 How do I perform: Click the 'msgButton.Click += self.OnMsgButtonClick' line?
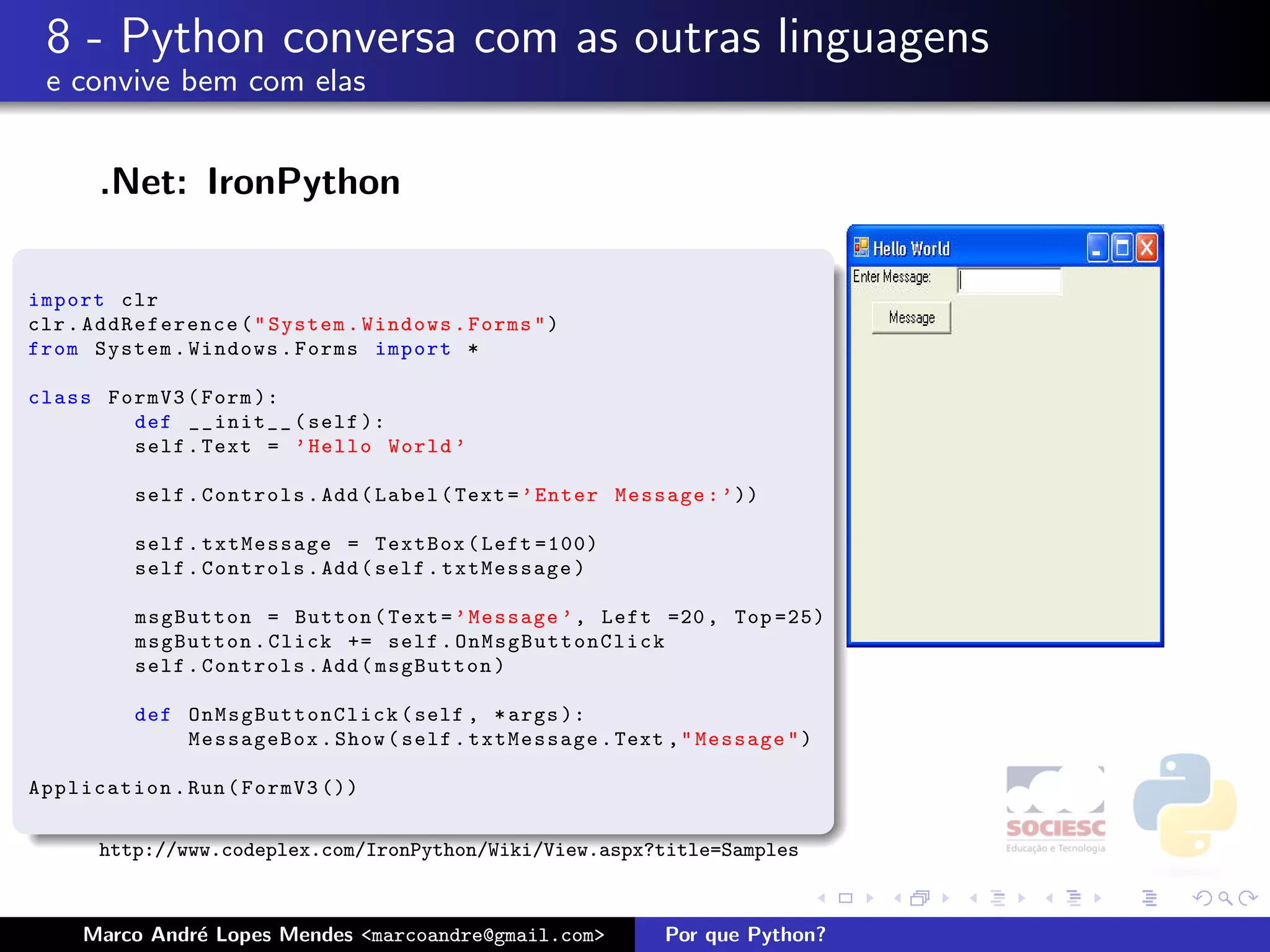[x=400, y=642]
